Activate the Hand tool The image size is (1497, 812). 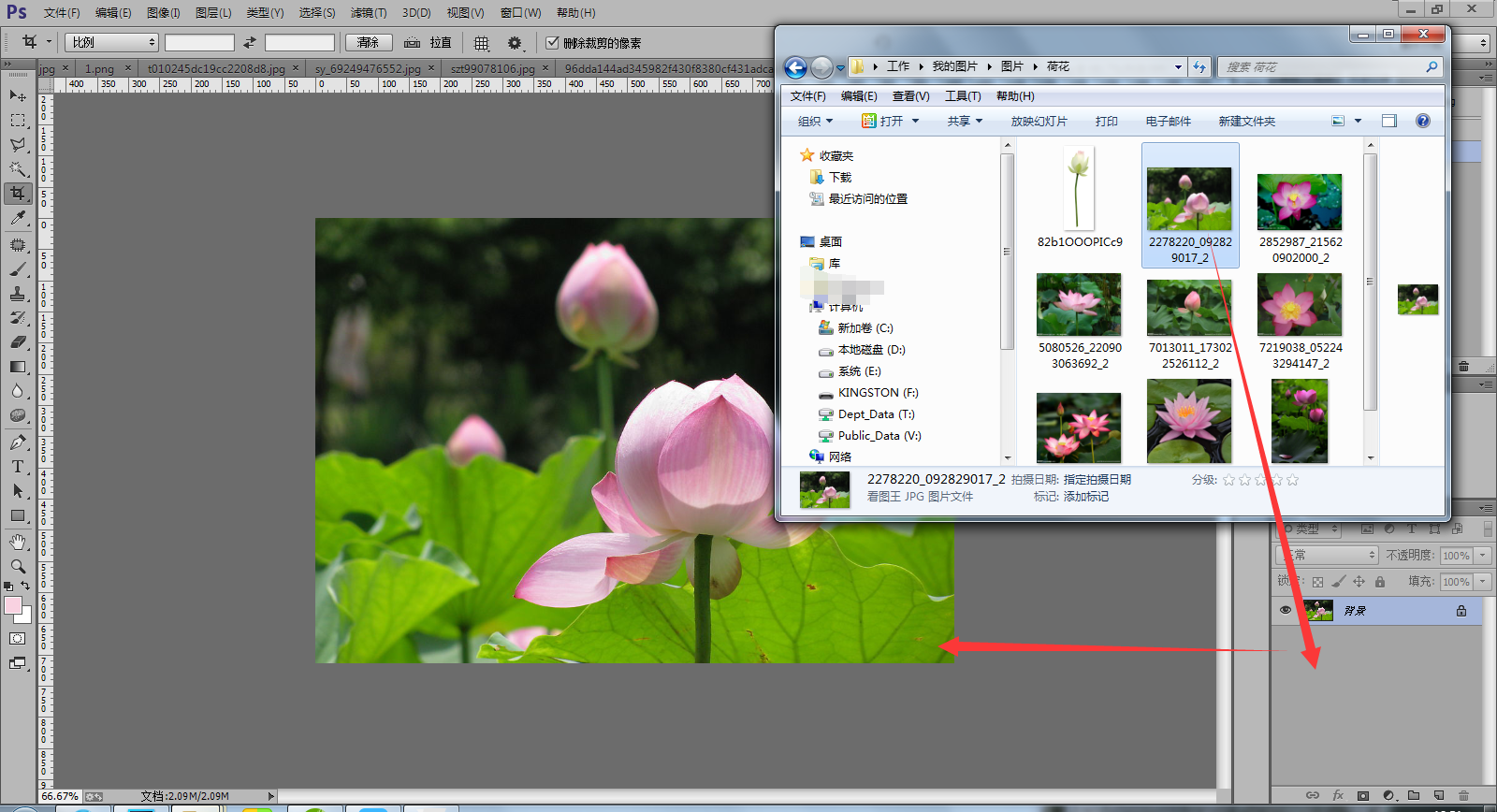point(18,542)
